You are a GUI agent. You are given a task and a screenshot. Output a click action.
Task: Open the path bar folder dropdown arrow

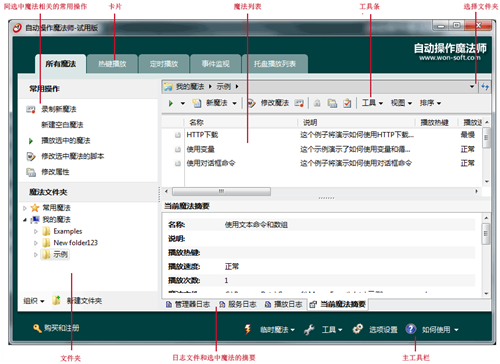coord(472,87)
